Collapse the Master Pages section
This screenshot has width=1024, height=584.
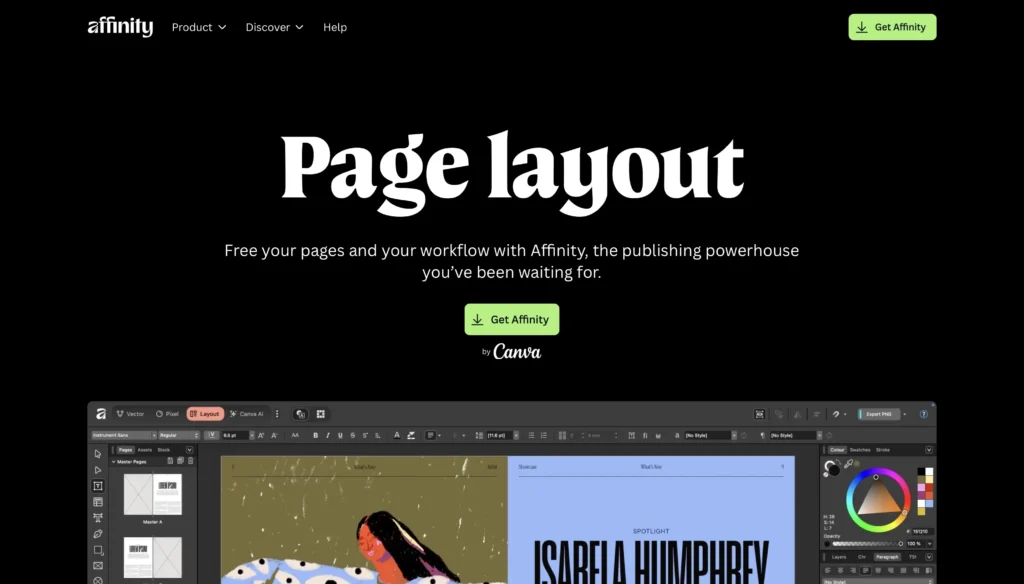tap(114, 462)
